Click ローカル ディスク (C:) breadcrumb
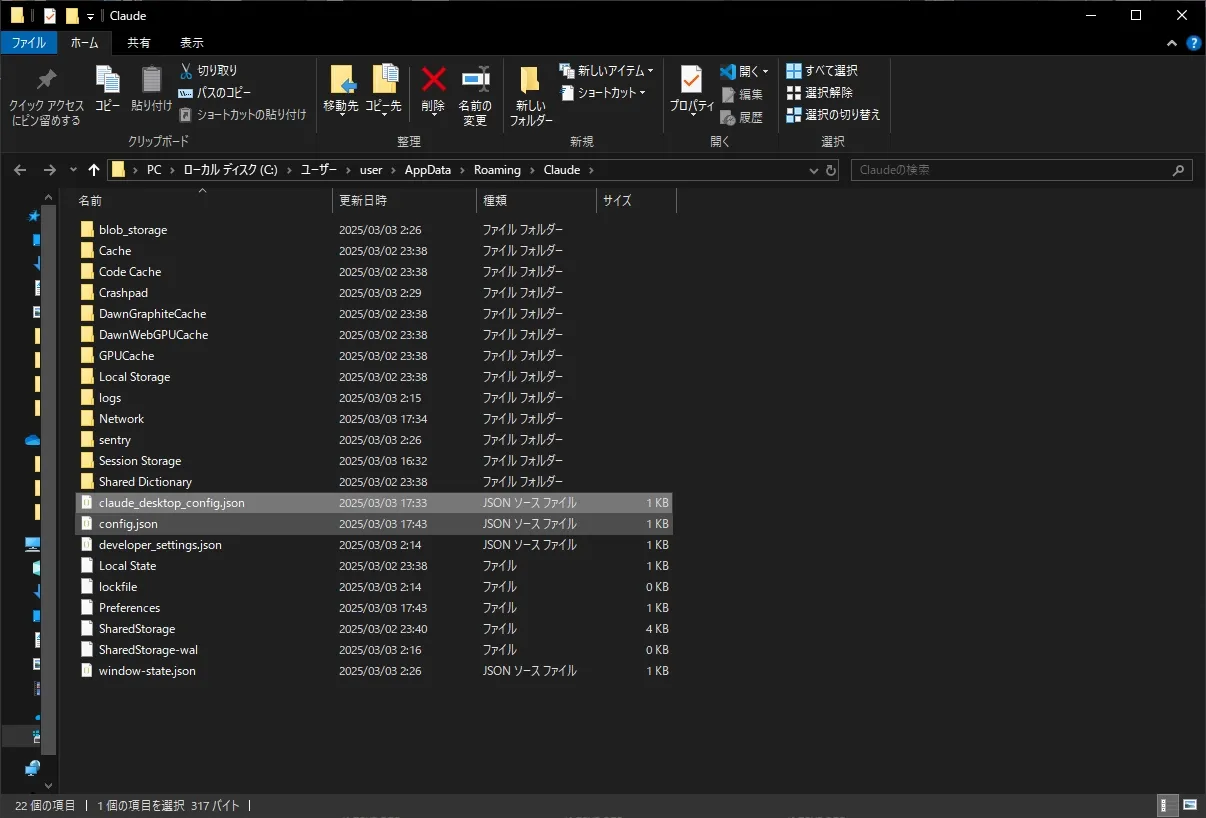Screen dimensions: 1206x818 [230, 170]
